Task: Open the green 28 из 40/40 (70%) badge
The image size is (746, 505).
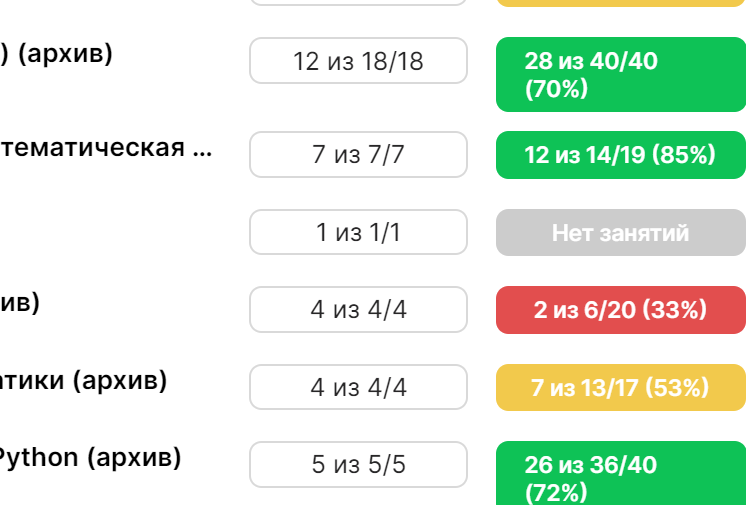Action: (621, 74)
